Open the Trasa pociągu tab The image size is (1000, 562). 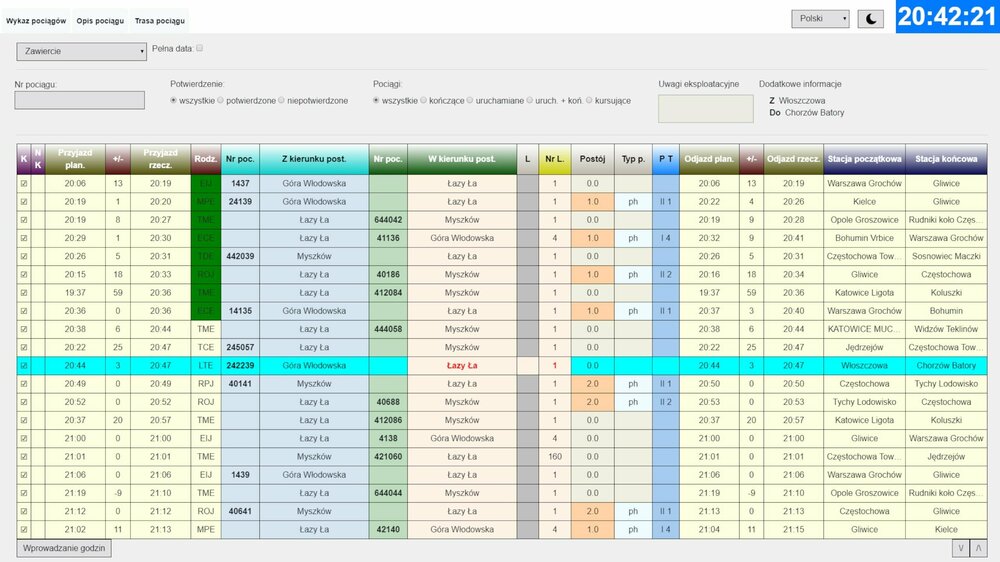pyautogui.click(x=160, y=21)
